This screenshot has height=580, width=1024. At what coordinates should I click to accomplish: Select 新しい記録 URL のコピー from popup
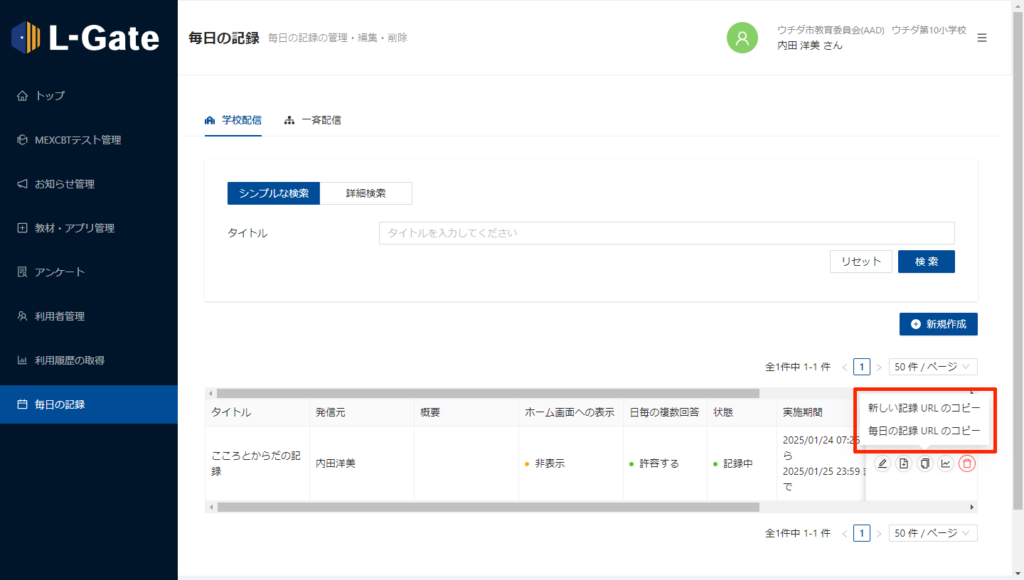click(924, 408)
